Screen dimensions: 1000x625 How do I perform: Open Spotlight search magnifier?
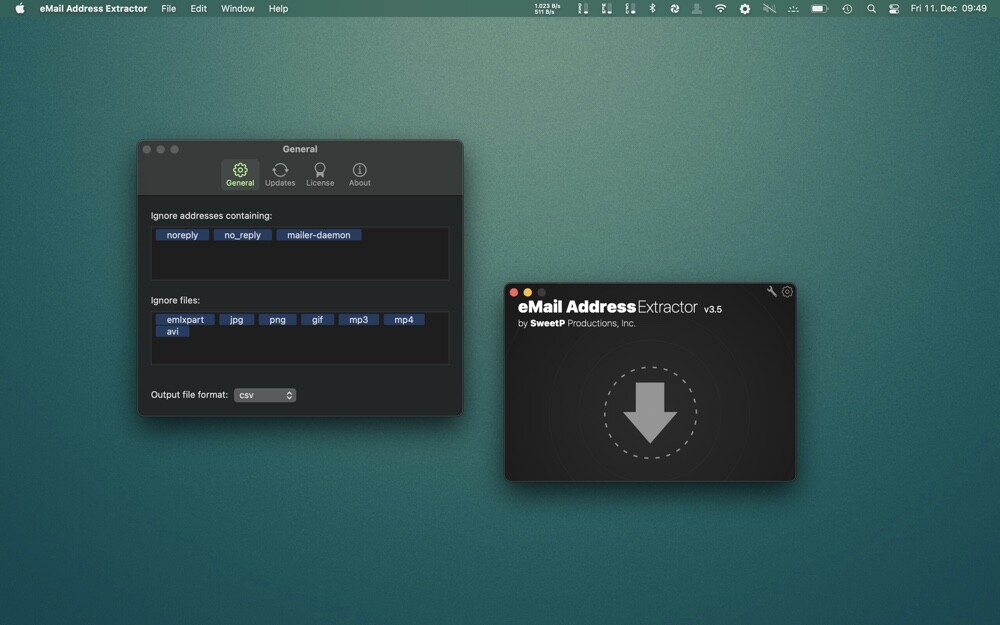click(871, 8)
